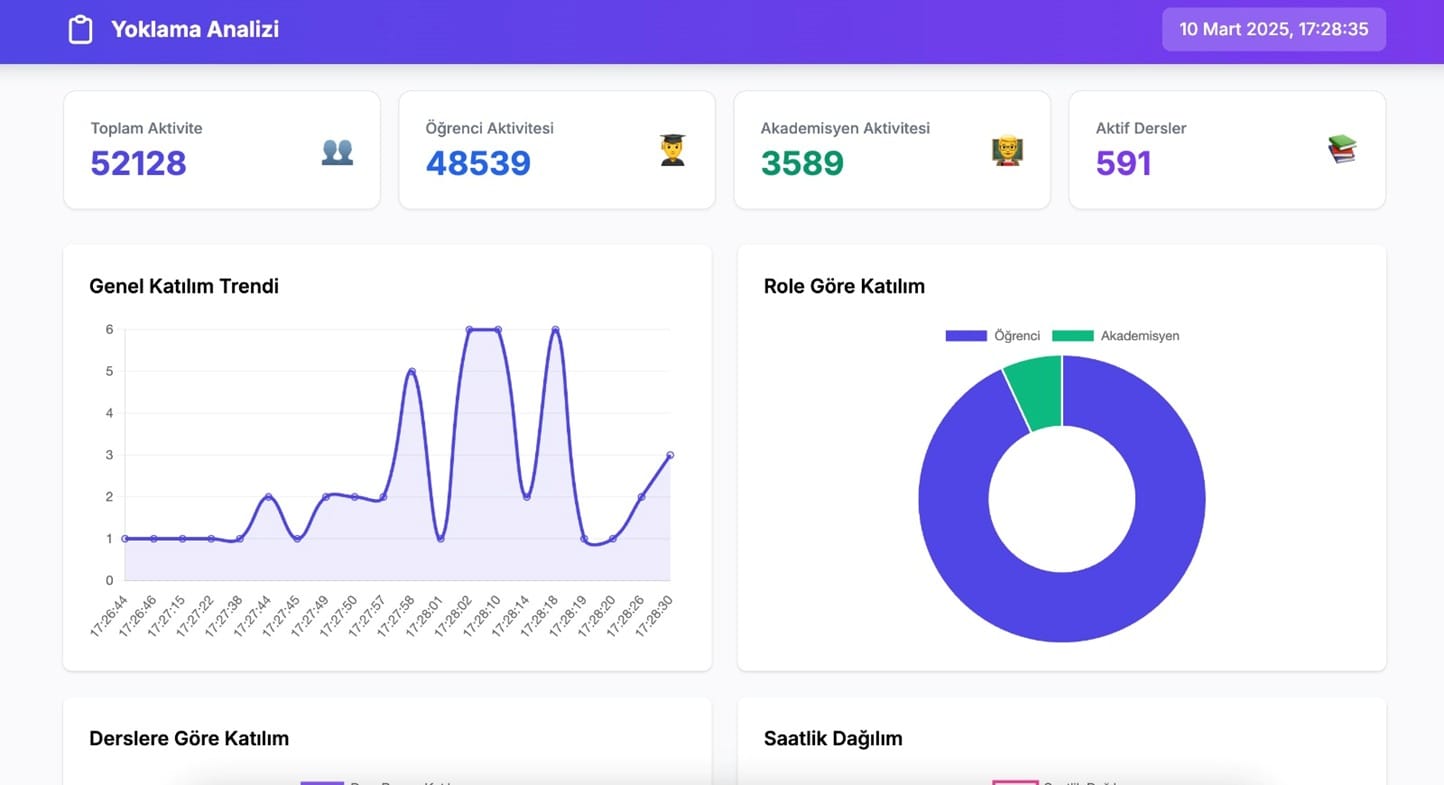Click the Yoklama Analizi title
The width and height of the screenshot is (1444, 785).
[195, 30]
